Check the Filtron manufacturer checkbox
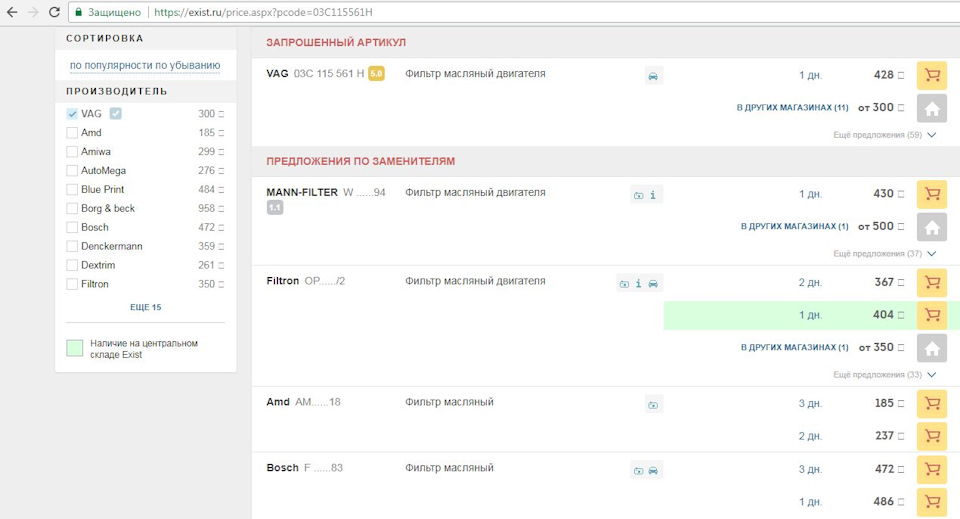The height and width of the screenshot is (519, 960). (72, 285)
